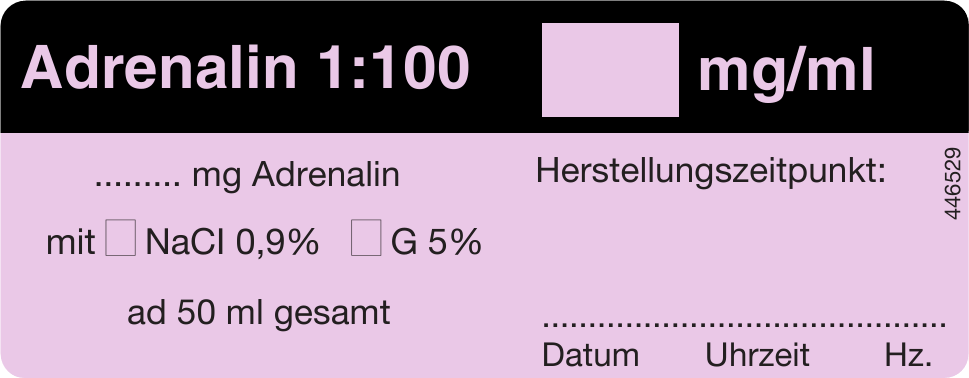
Task: Click the Hz. label
Action: (908, 355)
